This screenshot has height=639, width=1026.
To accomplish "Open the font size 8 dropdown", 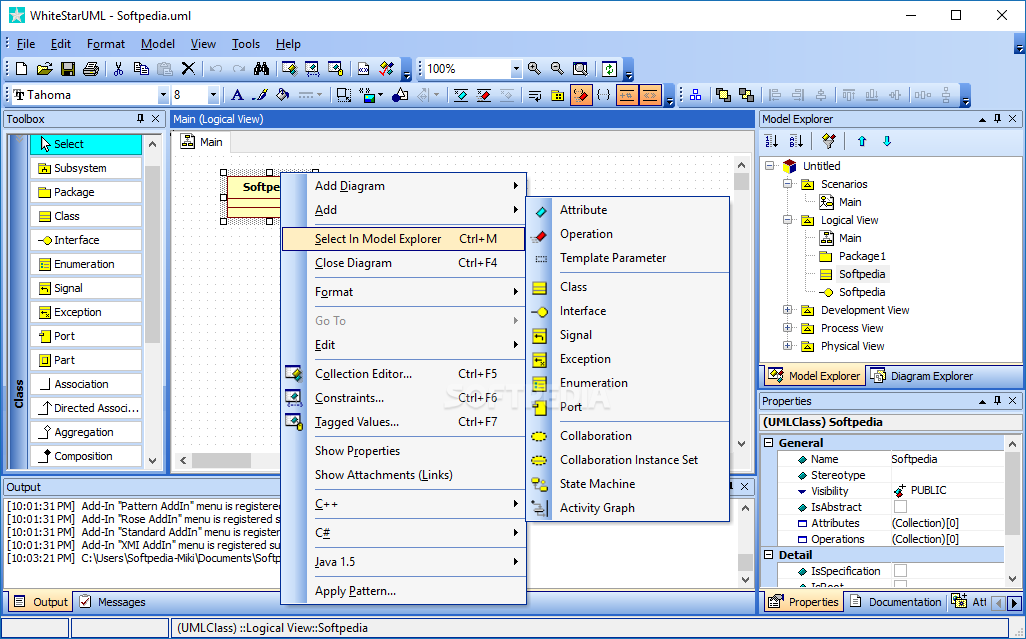I will (x=213, y=95).
